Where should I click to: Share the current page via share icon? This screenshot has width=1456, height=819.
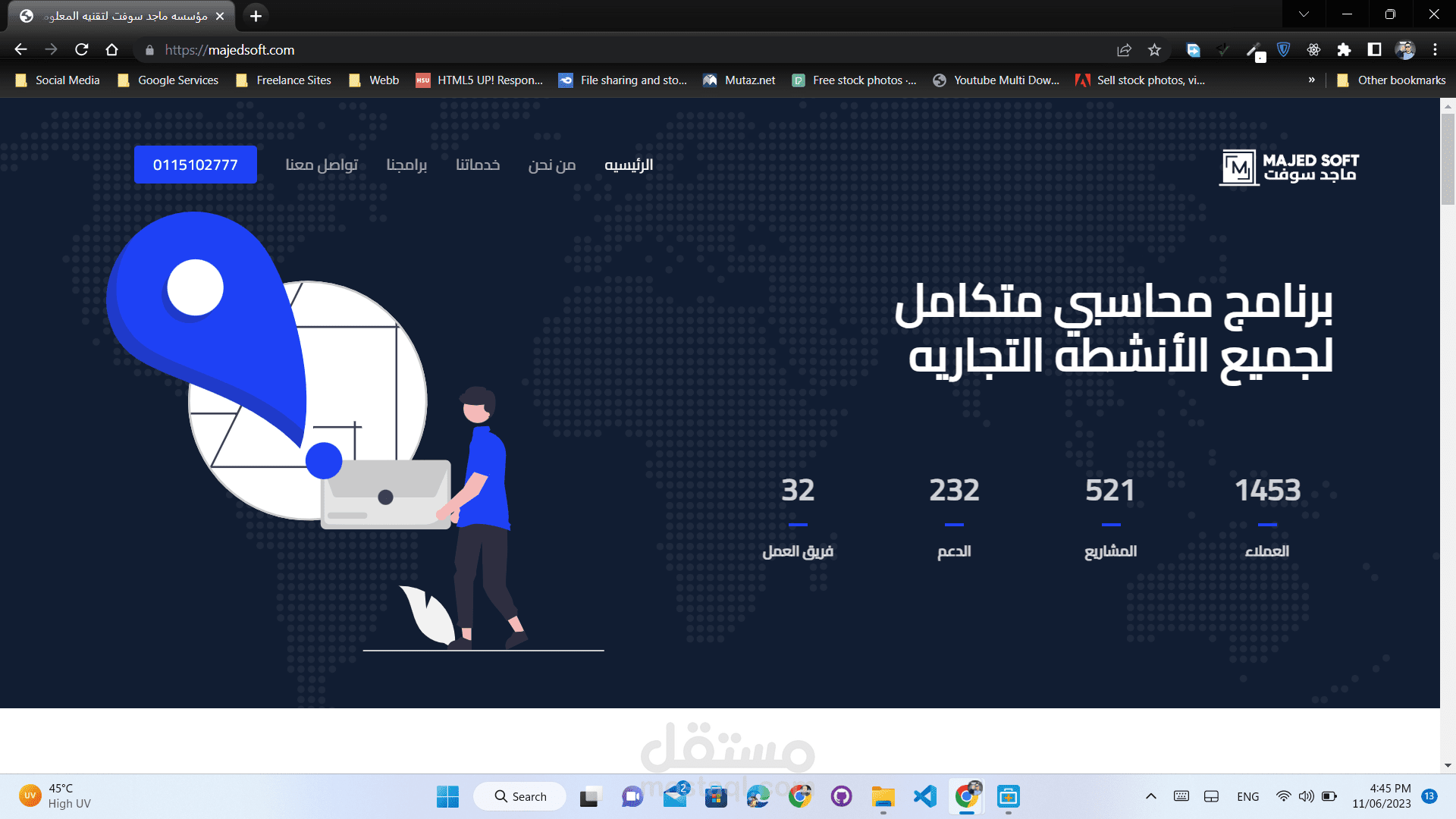1124,50
